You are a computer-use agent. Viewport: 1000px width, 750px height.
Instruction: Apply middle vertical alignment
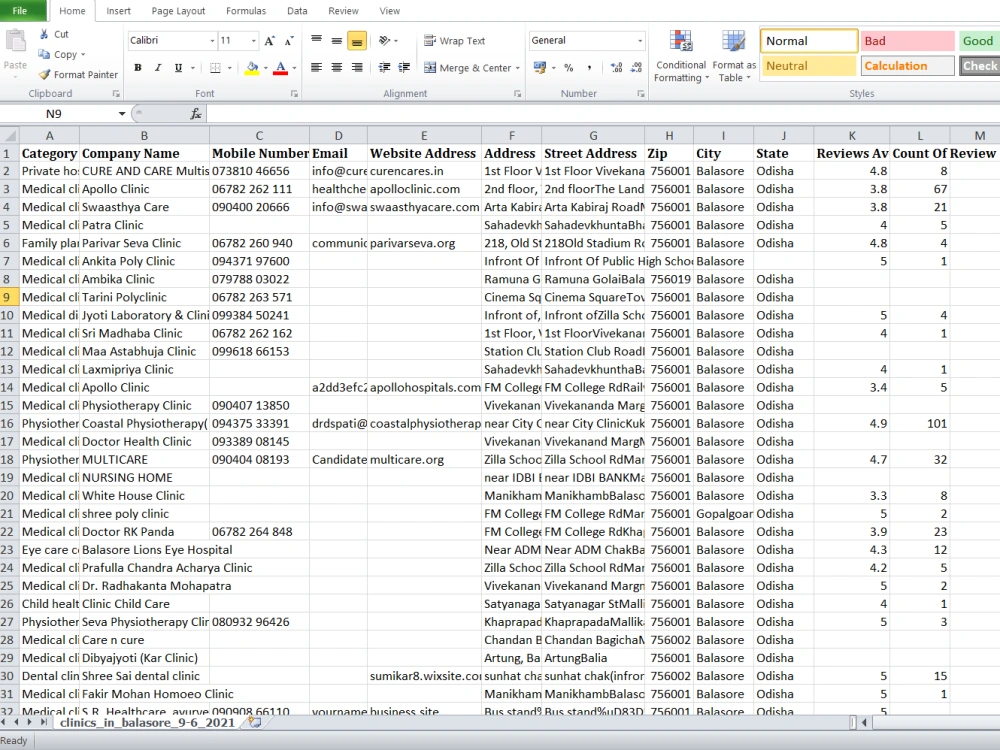point(337,40)
